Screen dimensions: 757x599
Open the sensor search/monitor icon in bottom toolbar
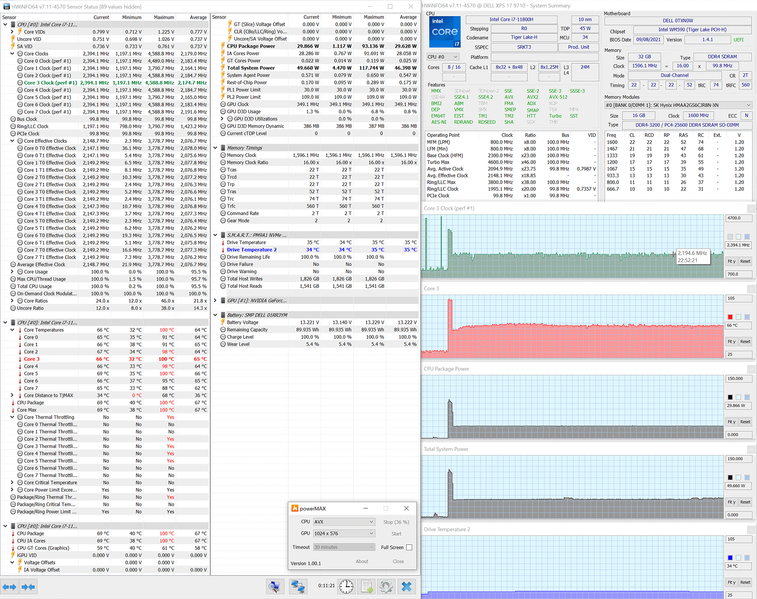[275, 586]
